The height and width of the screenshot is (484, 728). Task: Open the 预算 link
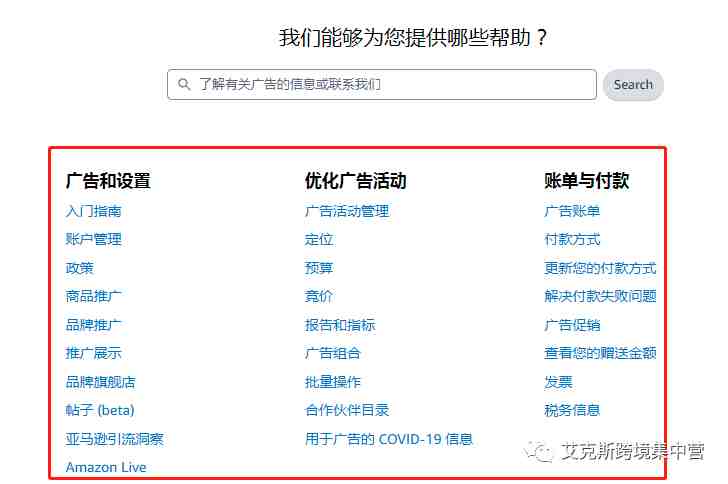(x=319, y=268)
